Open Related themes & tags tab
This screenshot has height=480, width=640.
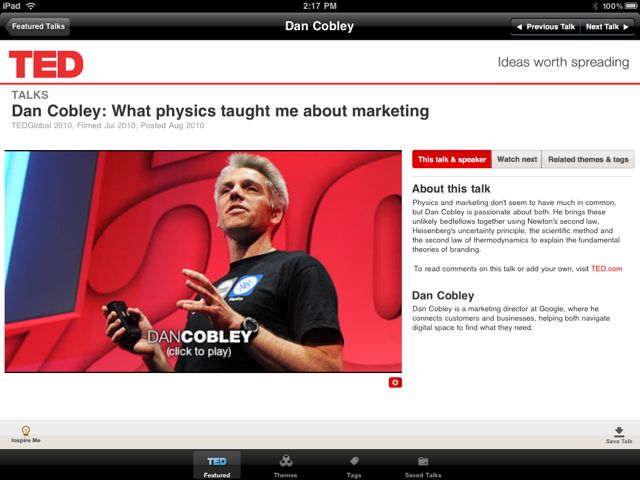(x=588, y=159)
